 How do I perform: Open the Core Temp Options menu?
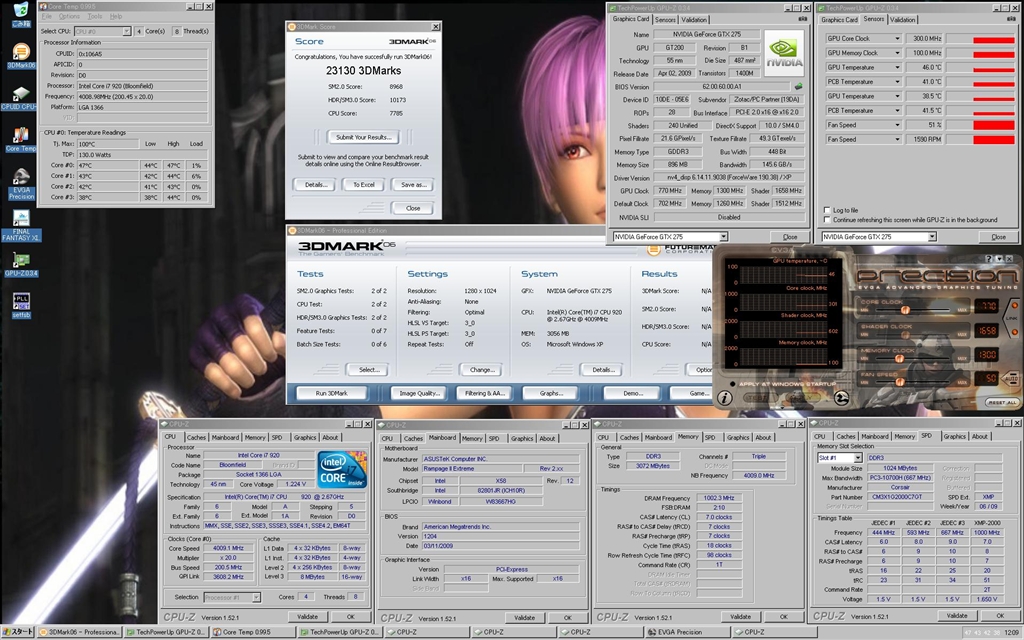tap(69, 17)
